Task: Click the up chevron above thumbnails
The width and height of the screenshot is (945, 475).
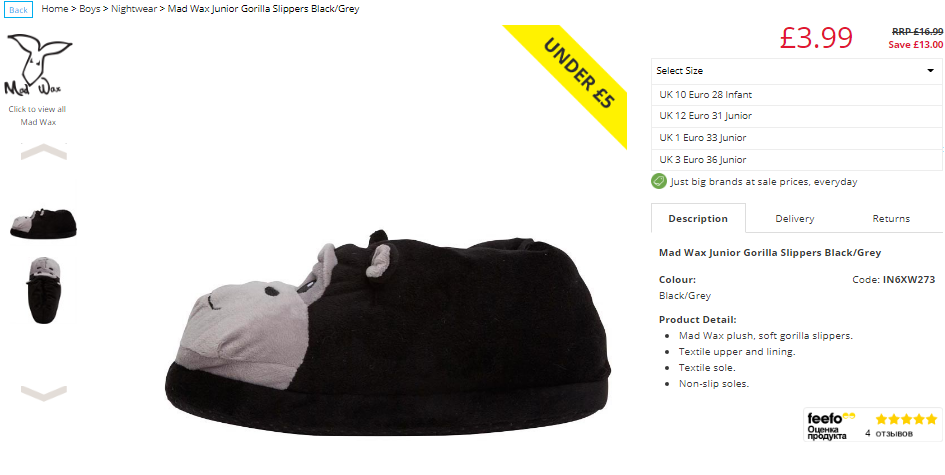Action: [x=43, y=151]
